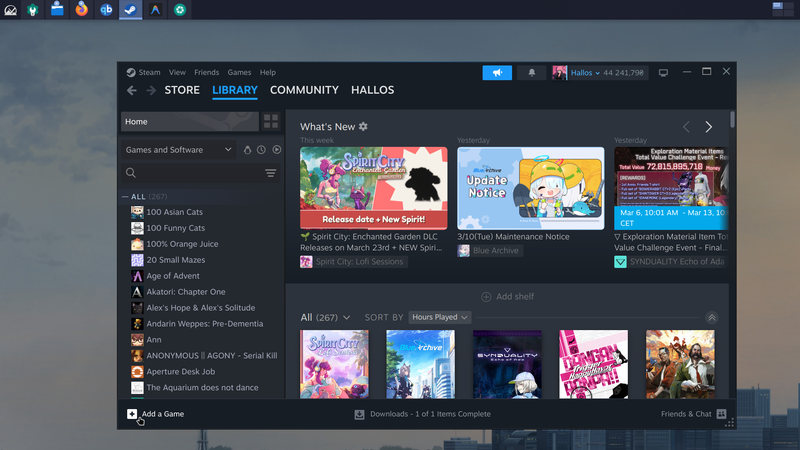
Task: Open the Steam announcements megaphone button
Action: tap(497, 72)
